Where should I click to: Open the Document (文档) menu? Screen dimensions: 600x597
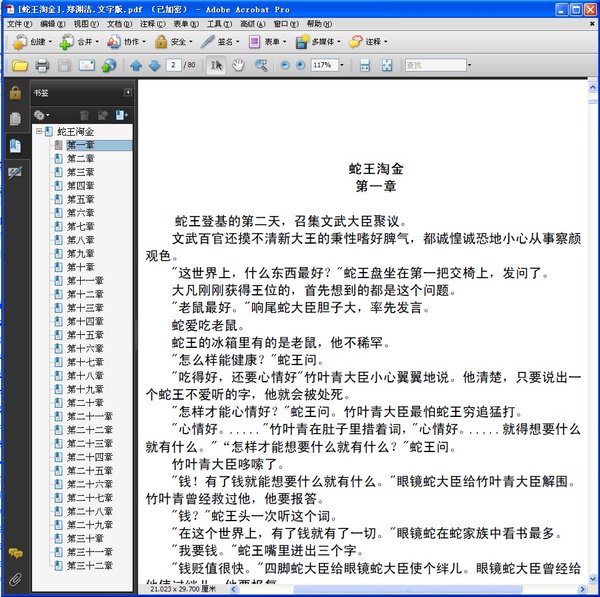(x=119, y=24)
